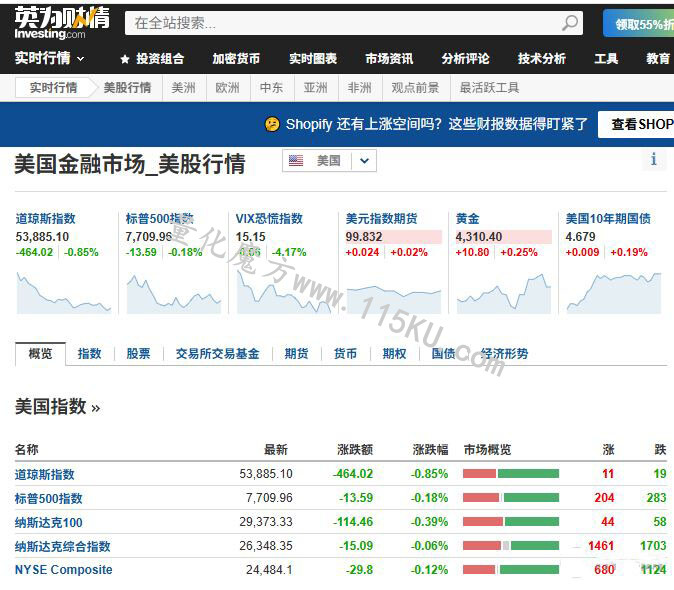Go to 非洲 markets
674x590 pixels.
coord(359,88)
